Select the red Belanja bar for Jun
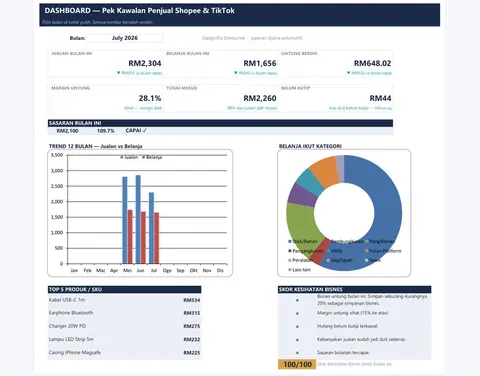The width and height of the screenshot is (480, 376). tap(143, 238)
